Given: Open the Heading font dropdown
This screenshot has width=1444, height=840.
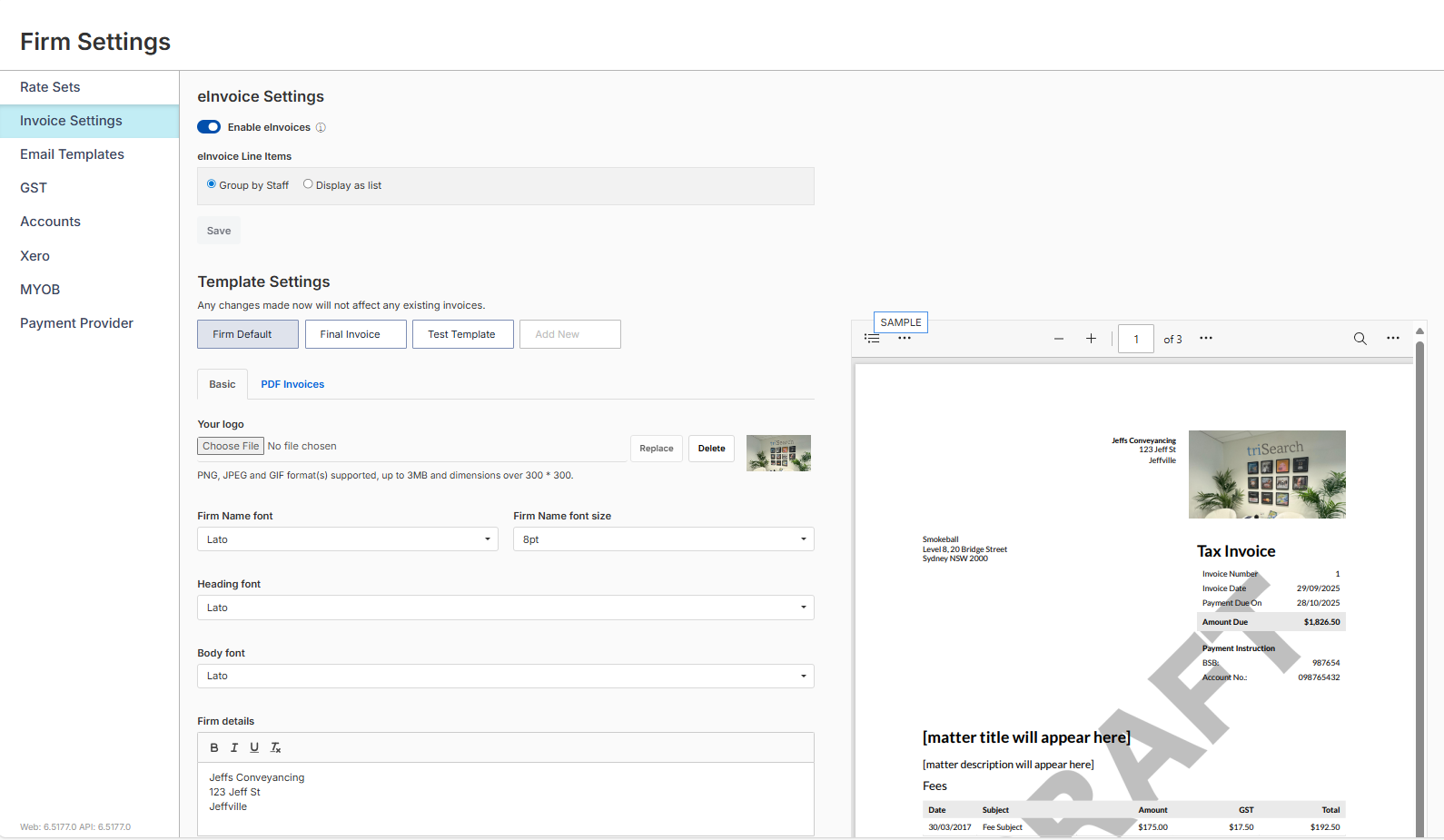Looking at the screenshot, I should click(506, 608).
